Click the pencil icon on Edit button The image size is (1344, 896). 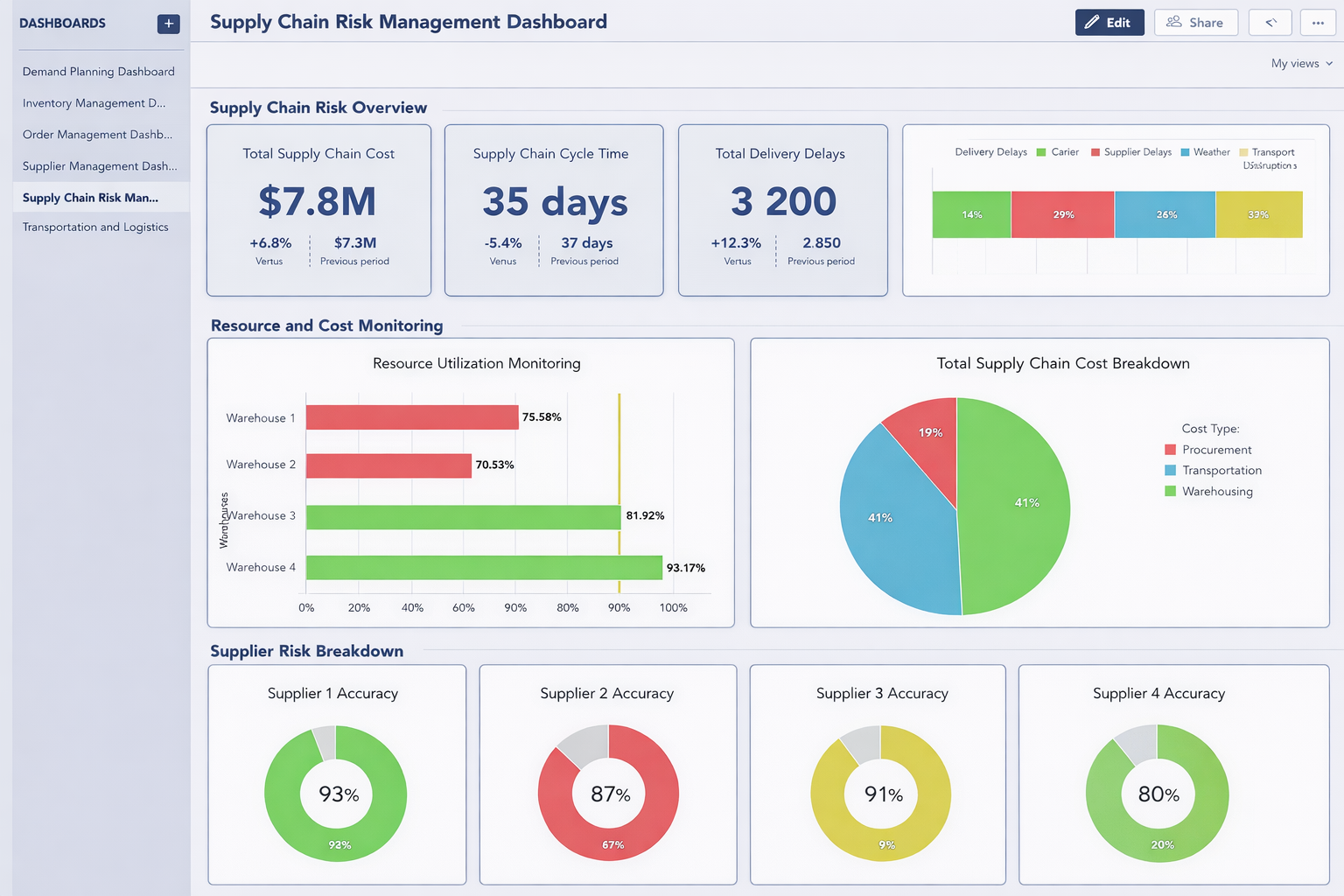click(x=1092, y=23)
